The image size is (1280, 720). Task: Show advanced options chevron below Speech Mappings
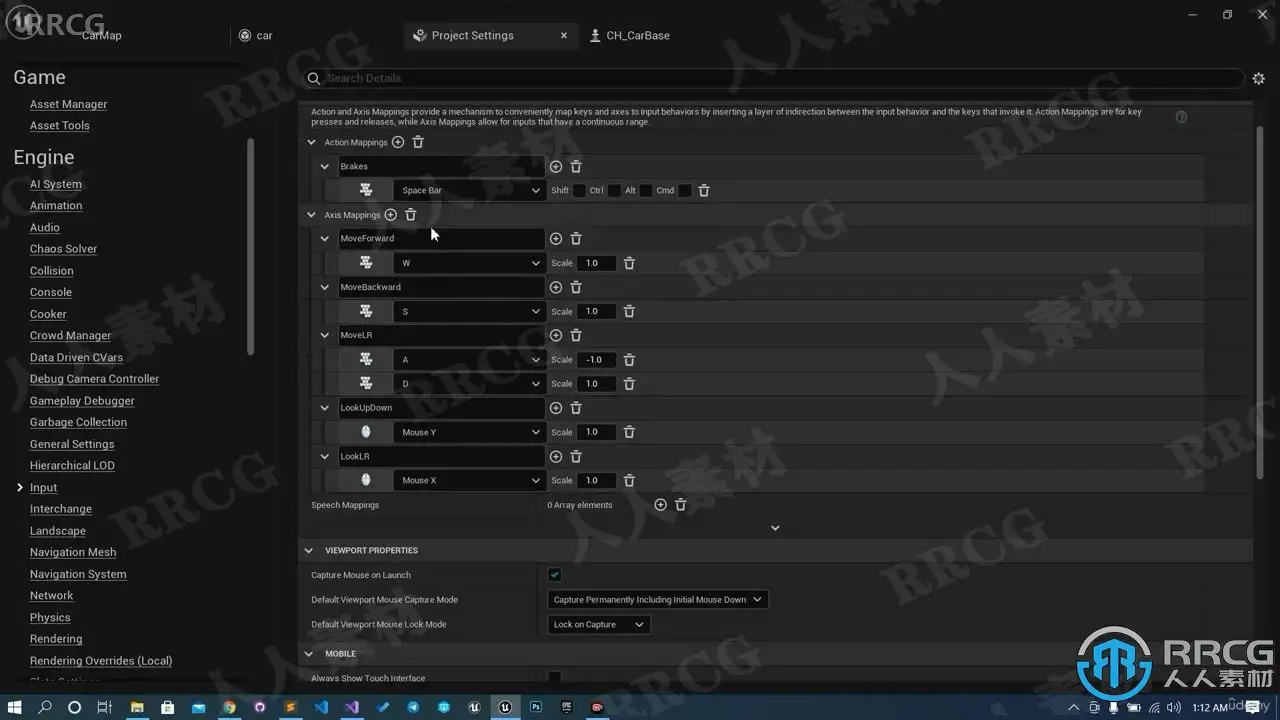[775, 528]
